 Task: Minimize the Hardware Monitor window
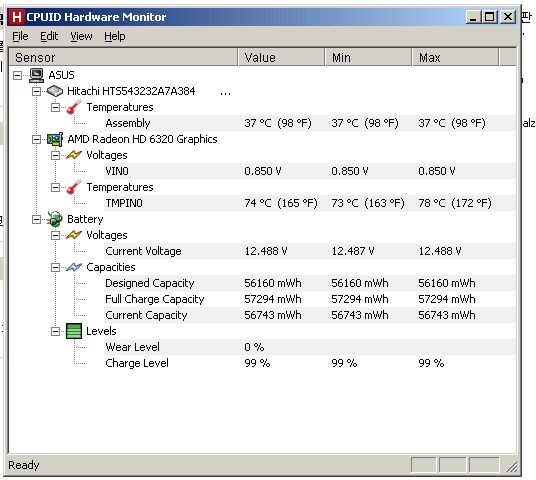point(473,17)
